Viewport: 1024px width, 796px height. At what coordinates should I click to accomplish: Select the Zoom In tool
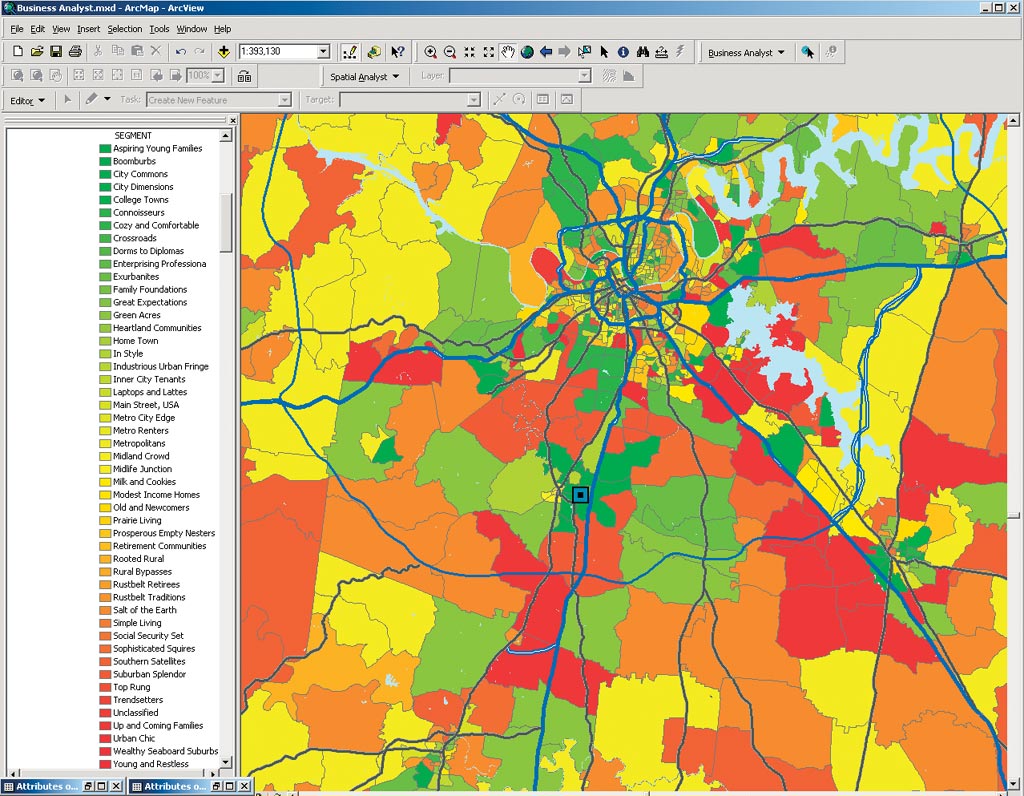pos(431,52)
